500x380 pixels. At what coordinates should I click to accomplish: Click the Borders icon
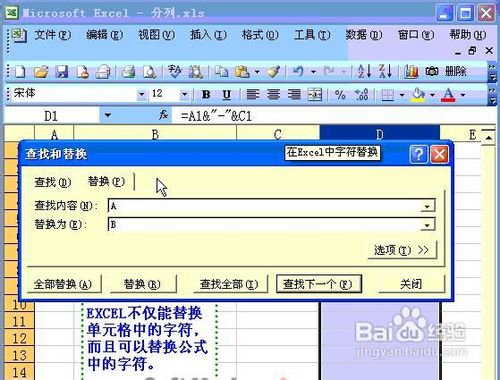[x=388, y=95]
